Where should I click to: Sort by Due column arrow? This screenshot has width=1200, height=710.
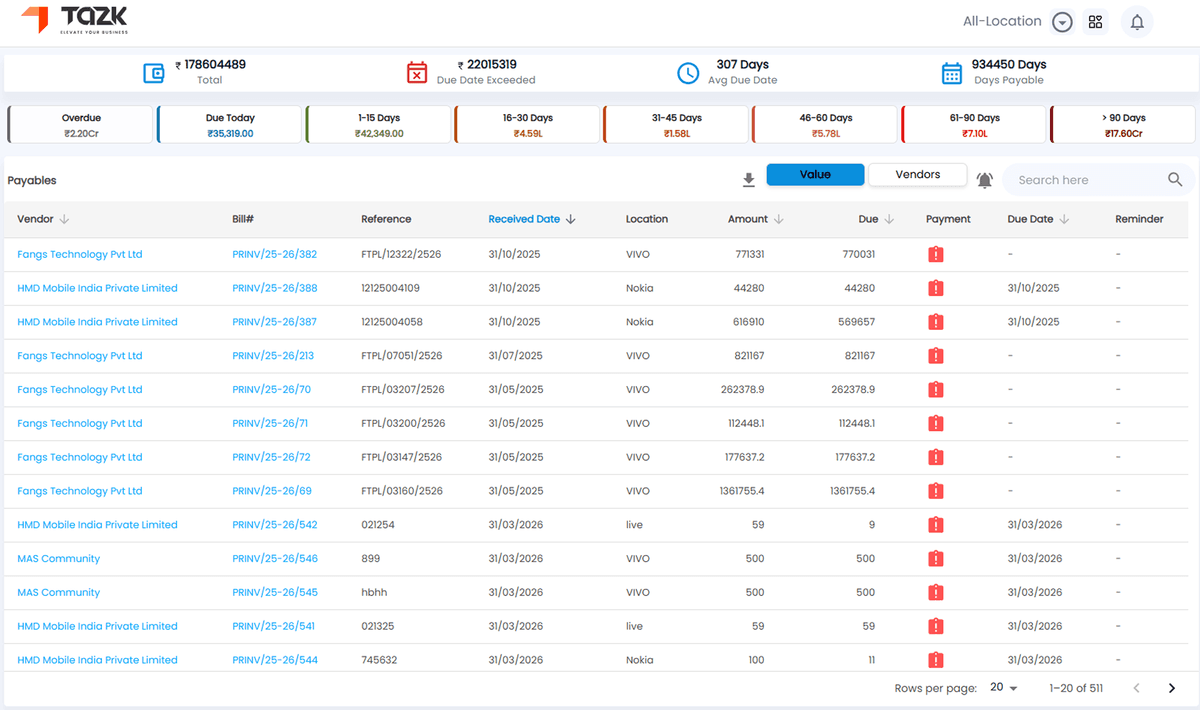[x=889, y=219]
